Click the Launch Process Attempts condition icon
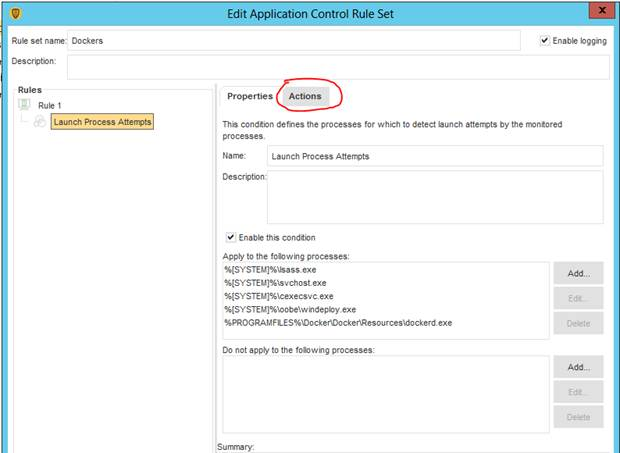The width and height of the screenshot is (620, 453). tap(40, 121)
